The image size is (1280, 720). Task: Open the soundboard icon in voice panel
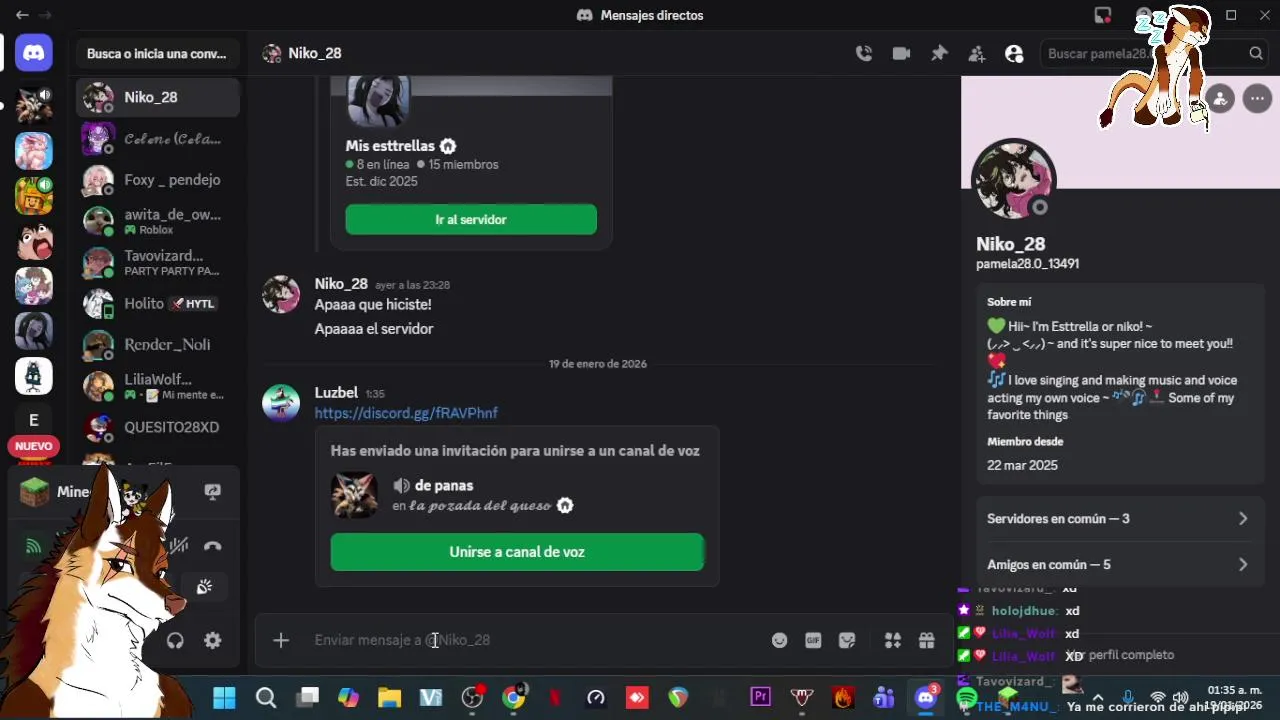click(x=204, y=587)
